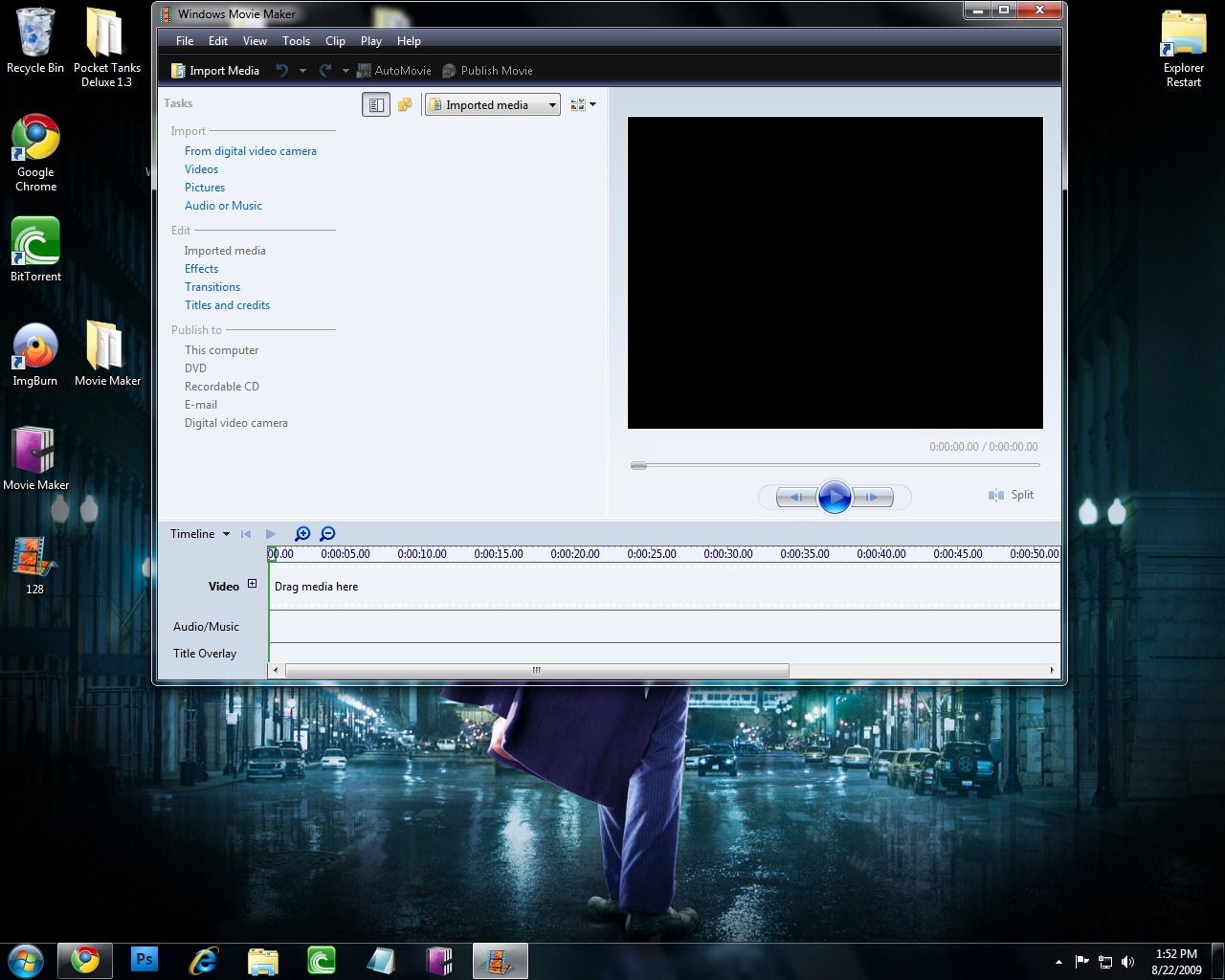Screen dimensions: 1225x980
Task: Open the Play menu
Action: pos(371,41)
